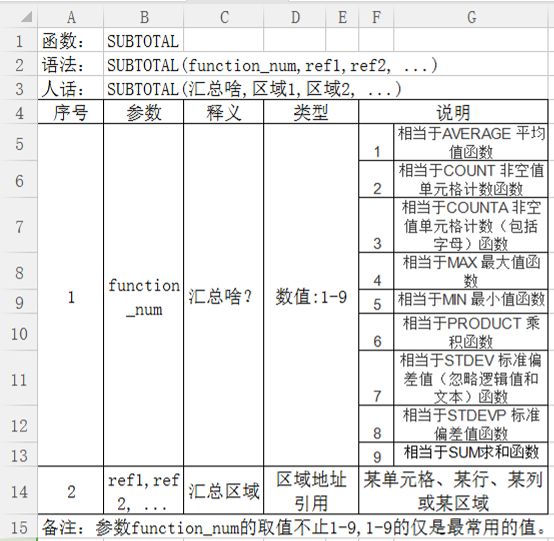
Task: Click the 说明 header cell
Action: pos(453,112)
